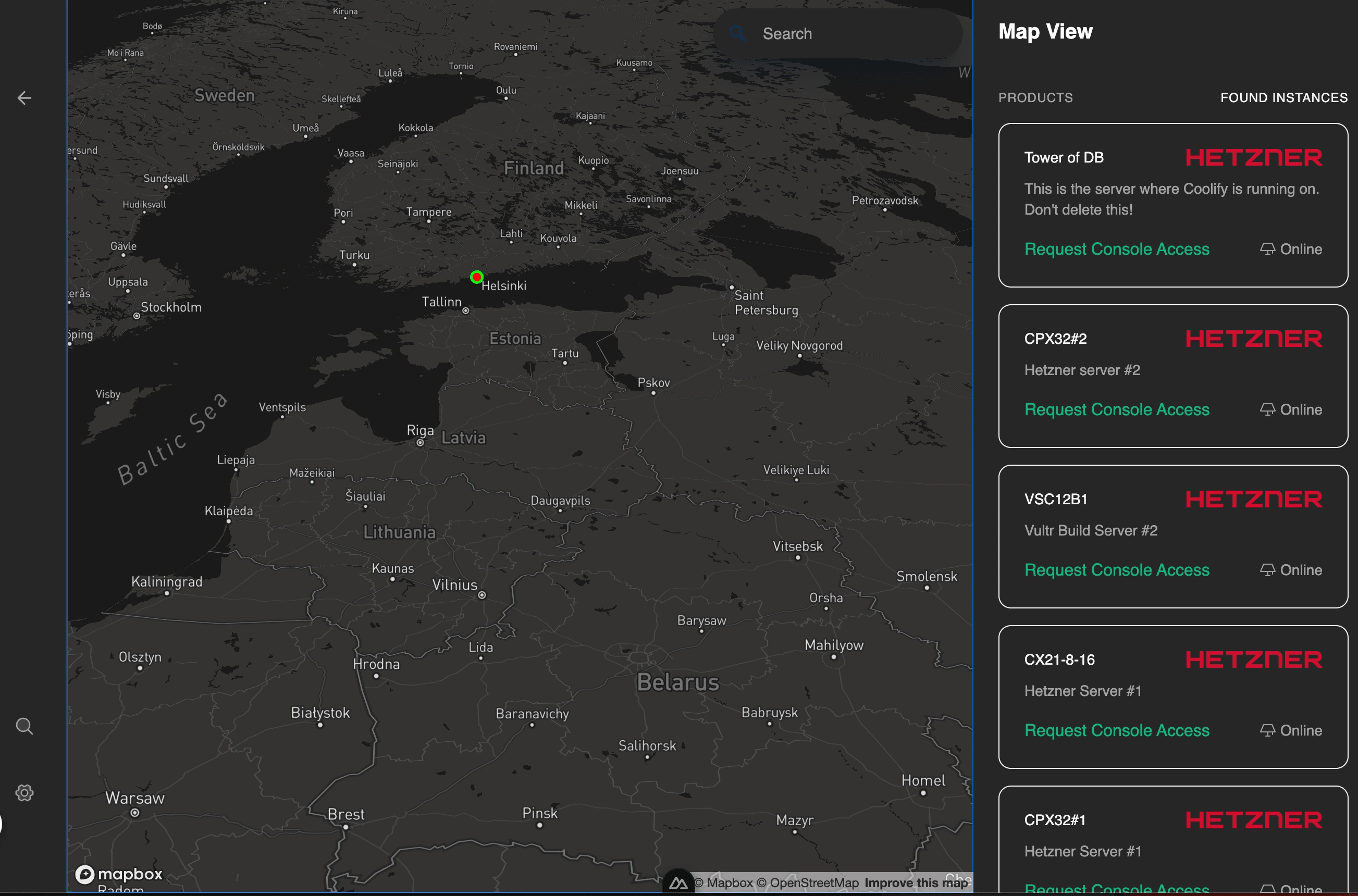Select the PRODUCTS column header
The width and height of the screenshot is (1358, 896).
1036,97
